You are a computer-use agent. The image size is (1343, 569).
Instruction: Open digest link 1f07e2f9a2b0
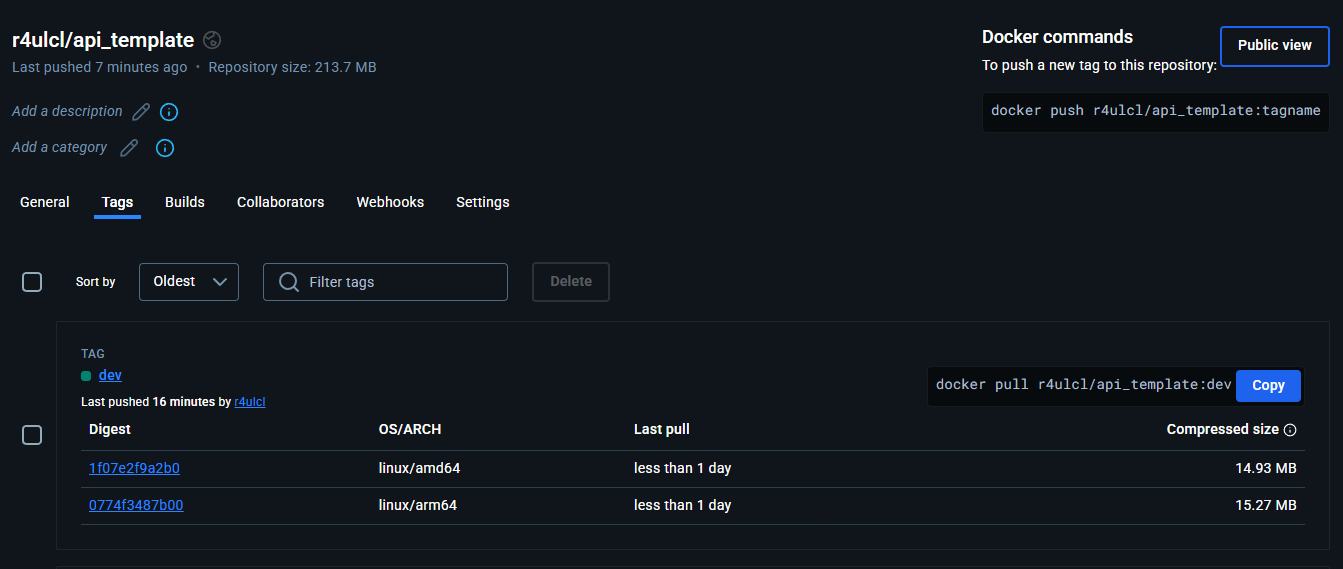pos(134,468)
